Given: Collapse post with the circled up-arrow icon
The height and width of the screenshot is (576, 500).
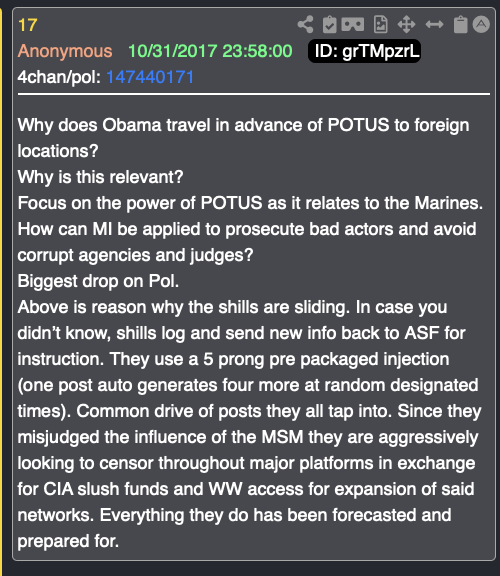Looking at the screenshot, I should coord(481,25).
